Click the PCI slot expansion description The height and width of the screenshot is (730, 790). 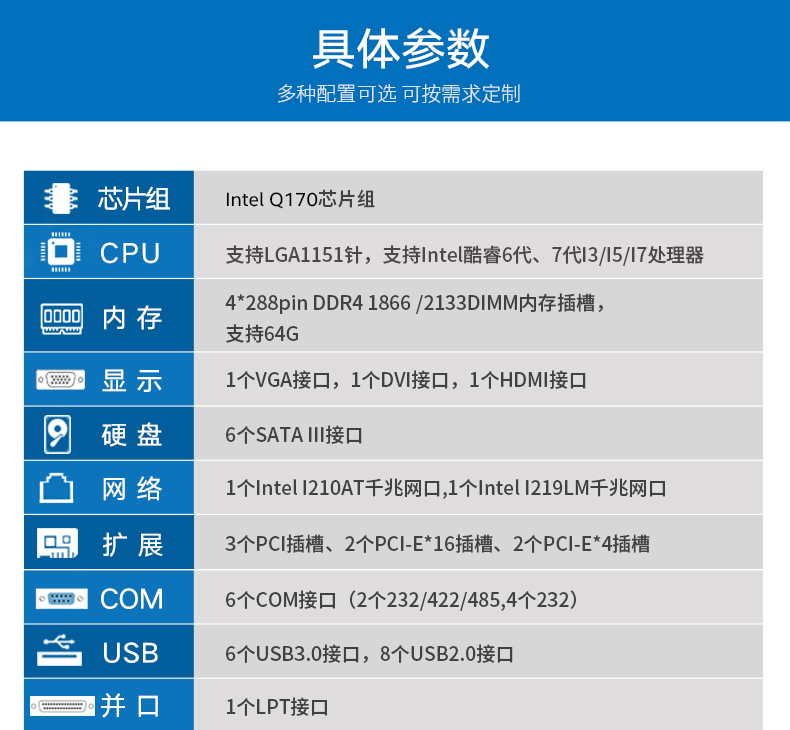437,544
